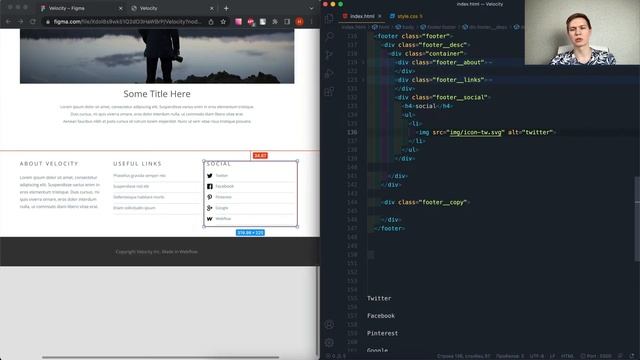Open the Extensions view in VS Code
Image resolution: width=640 pixels, height=360 pixels.
coord(329,92)
